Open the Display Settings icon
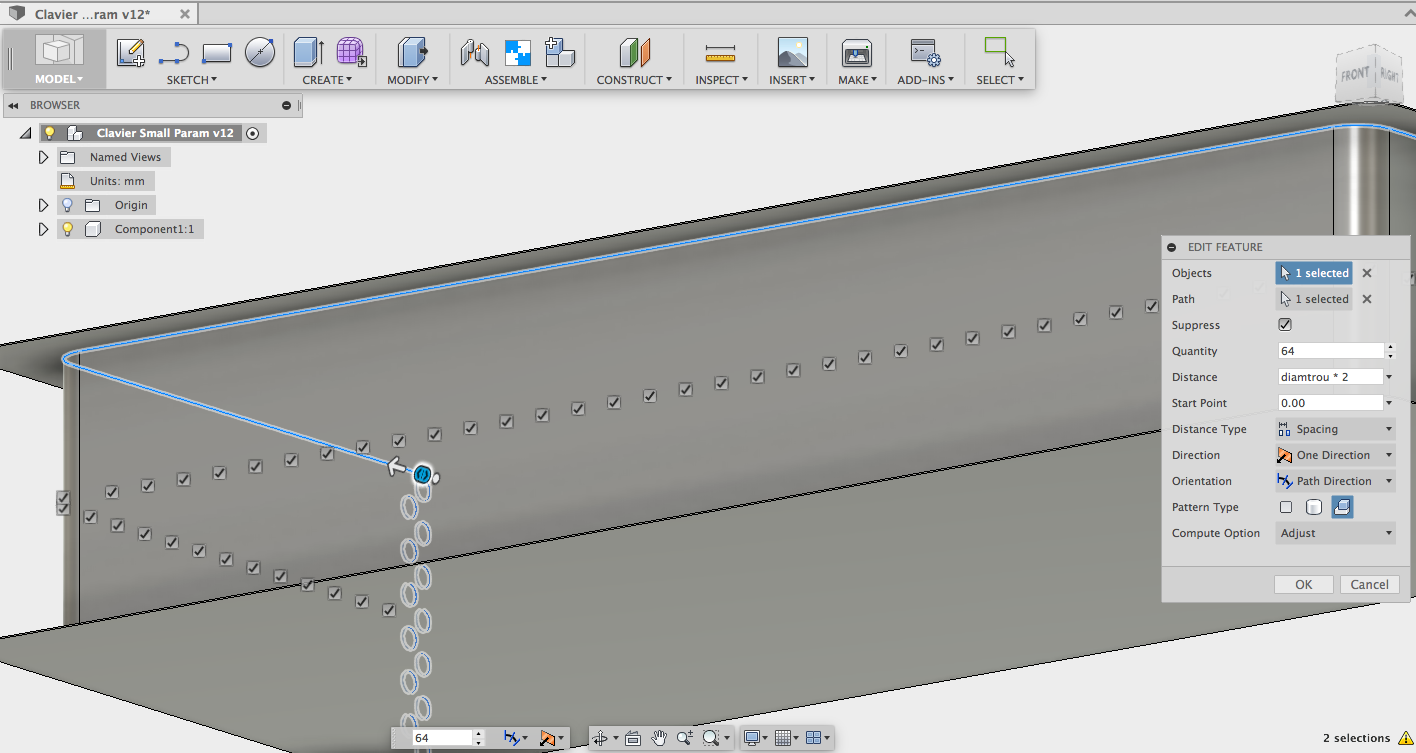 [752, 738]
